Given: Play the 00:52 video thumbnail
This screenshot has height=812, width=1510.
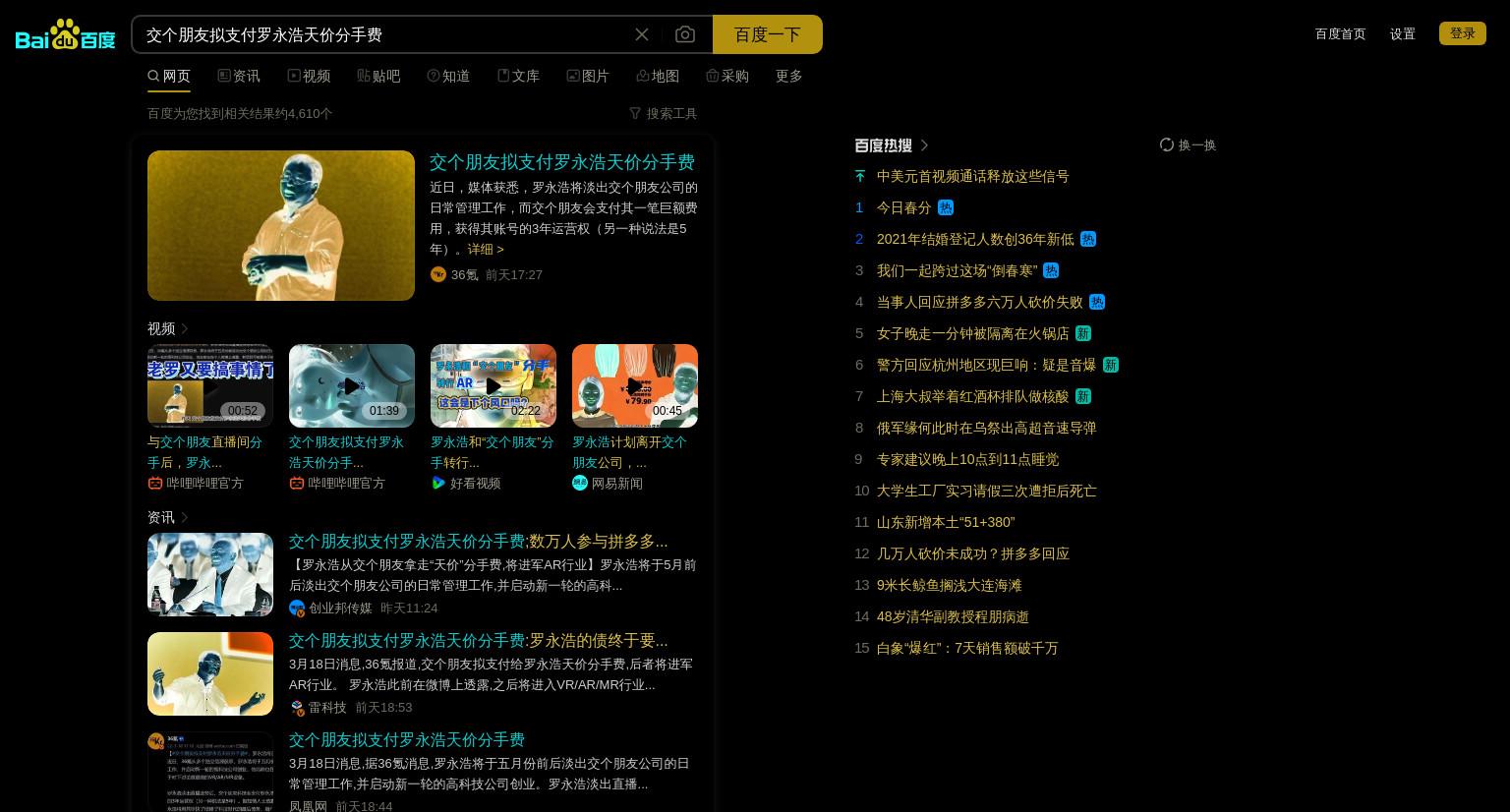Looking at the screenshot, I should click(x=210, y=385).
